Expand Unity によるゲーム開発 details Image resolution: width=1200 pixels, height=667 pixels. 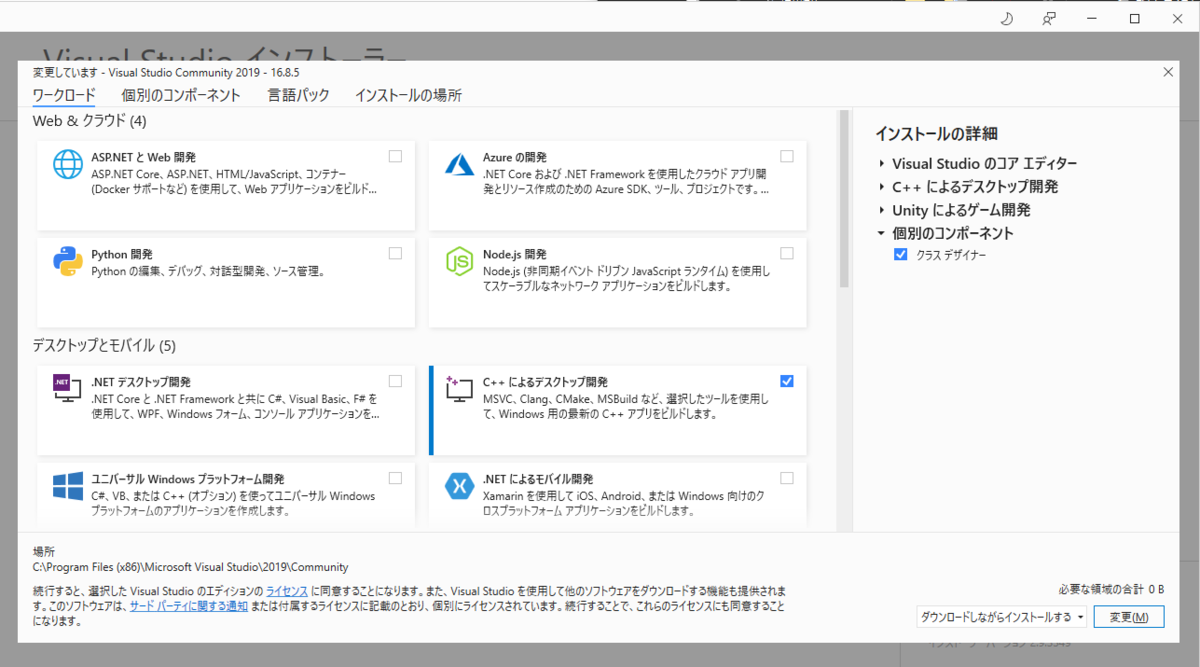881,210
